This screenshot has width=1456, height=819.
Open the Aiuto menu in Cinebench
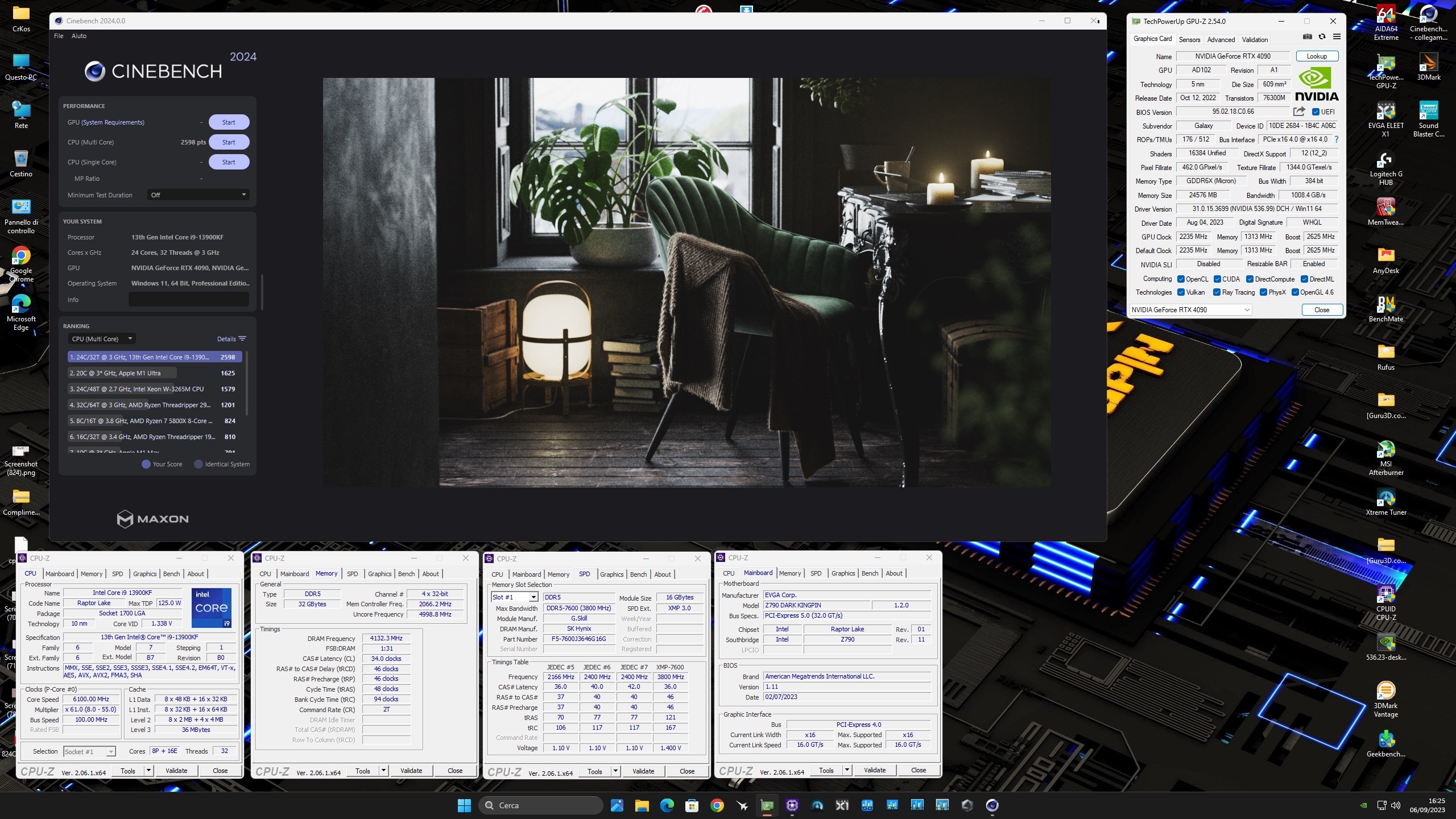79,36
